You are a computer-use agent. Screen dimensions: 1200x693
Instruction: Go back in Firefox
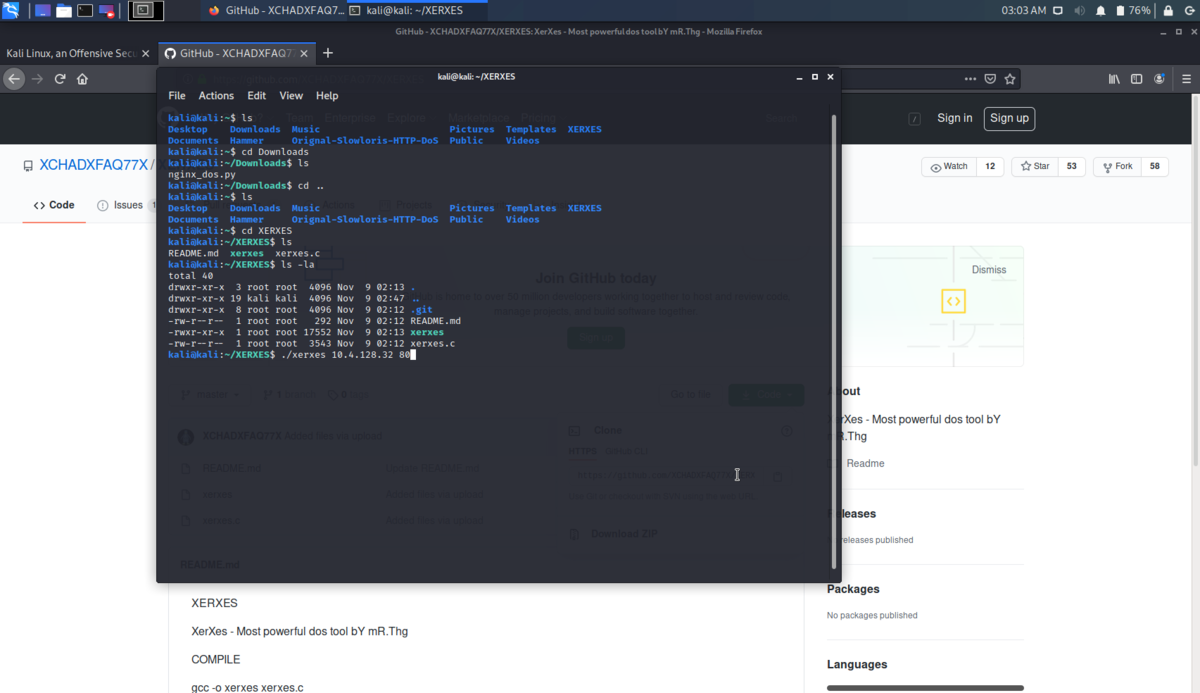click(x=14, y=79)
